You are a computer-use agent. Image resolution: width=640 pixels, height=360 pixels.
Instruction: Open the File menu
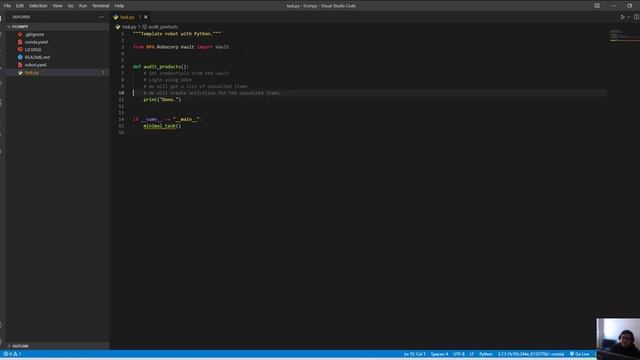click(7, 6)
